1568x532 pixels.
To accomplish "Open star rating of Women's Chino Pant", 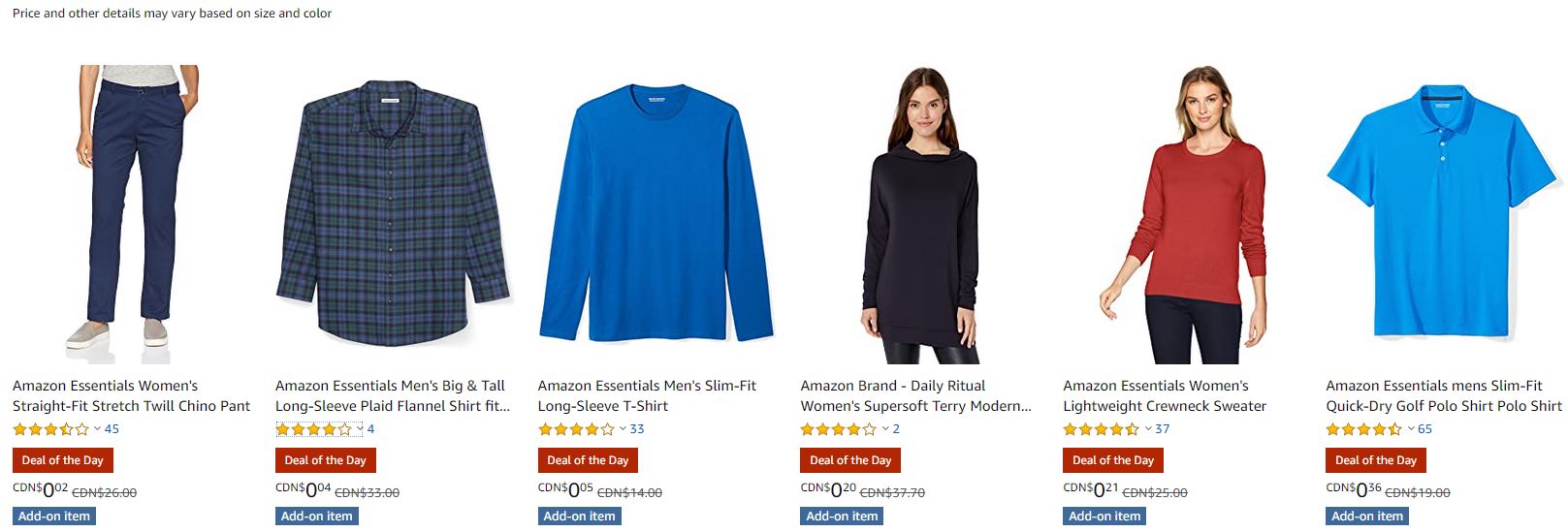I will coord(50,429).
